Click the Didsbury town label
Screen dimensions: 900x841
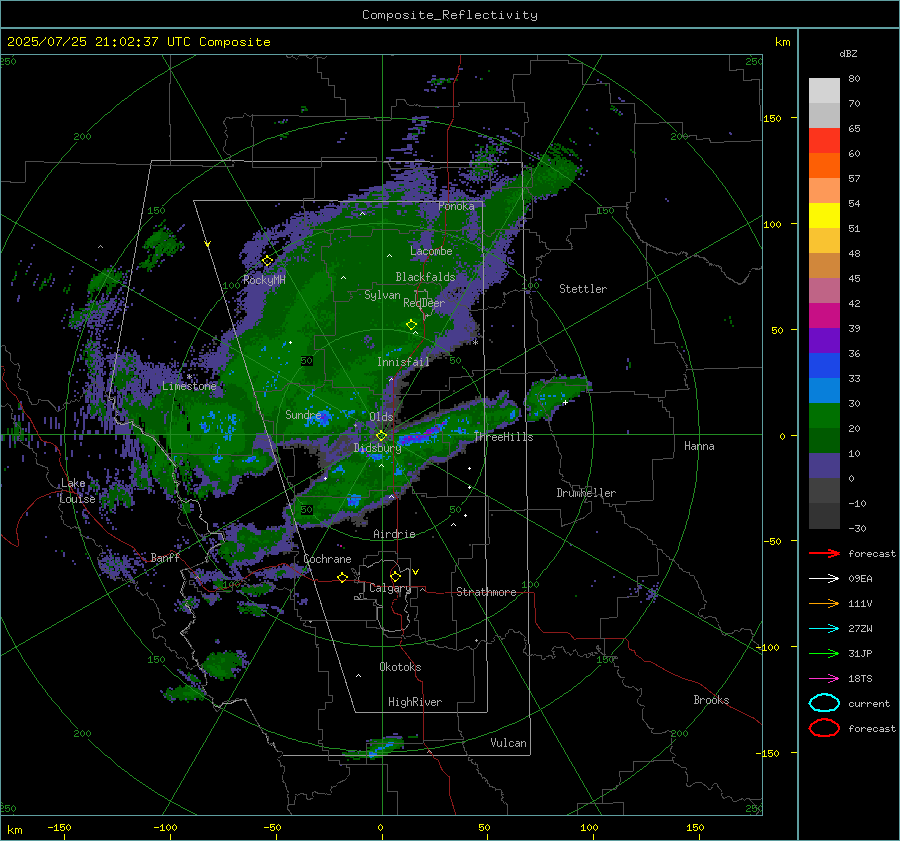377,448
